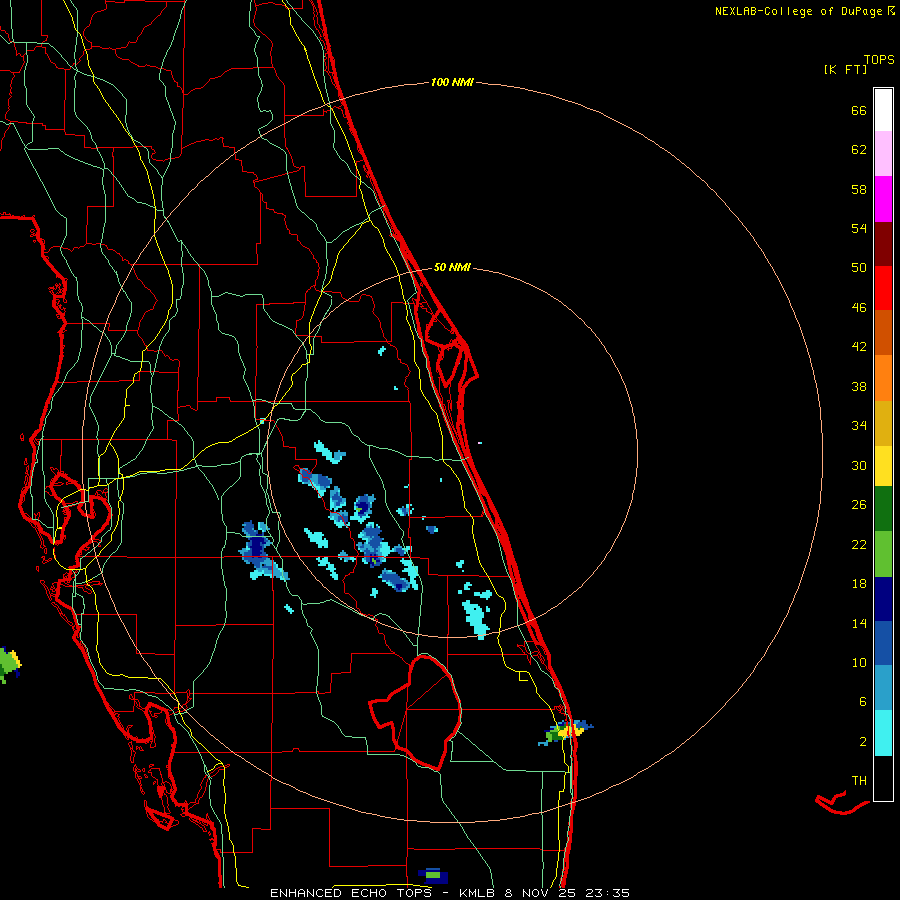
Task: Click the legend value 54
Action: [x=859, y=228]
